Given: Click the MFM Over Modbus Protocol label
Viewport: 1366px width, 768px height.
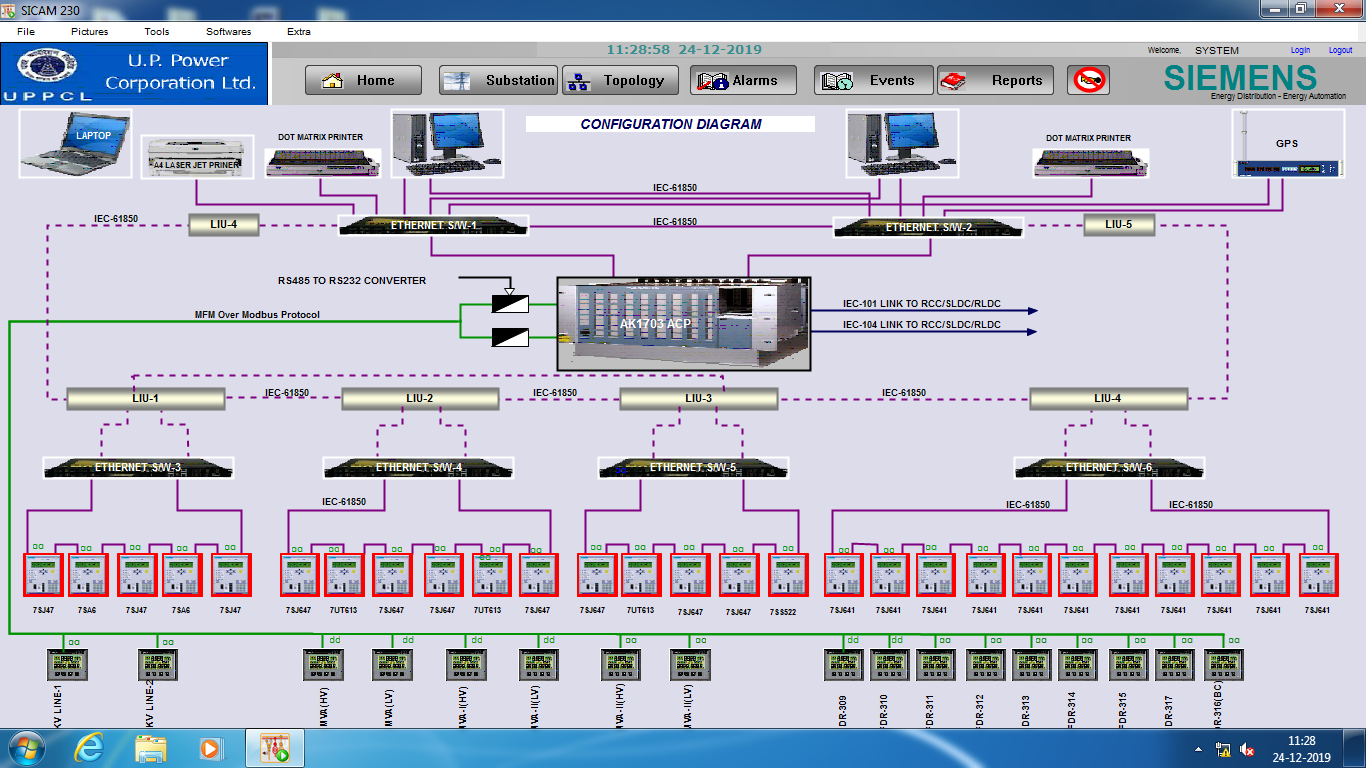Looking at the screenshot, I should [x=257, y=315].
